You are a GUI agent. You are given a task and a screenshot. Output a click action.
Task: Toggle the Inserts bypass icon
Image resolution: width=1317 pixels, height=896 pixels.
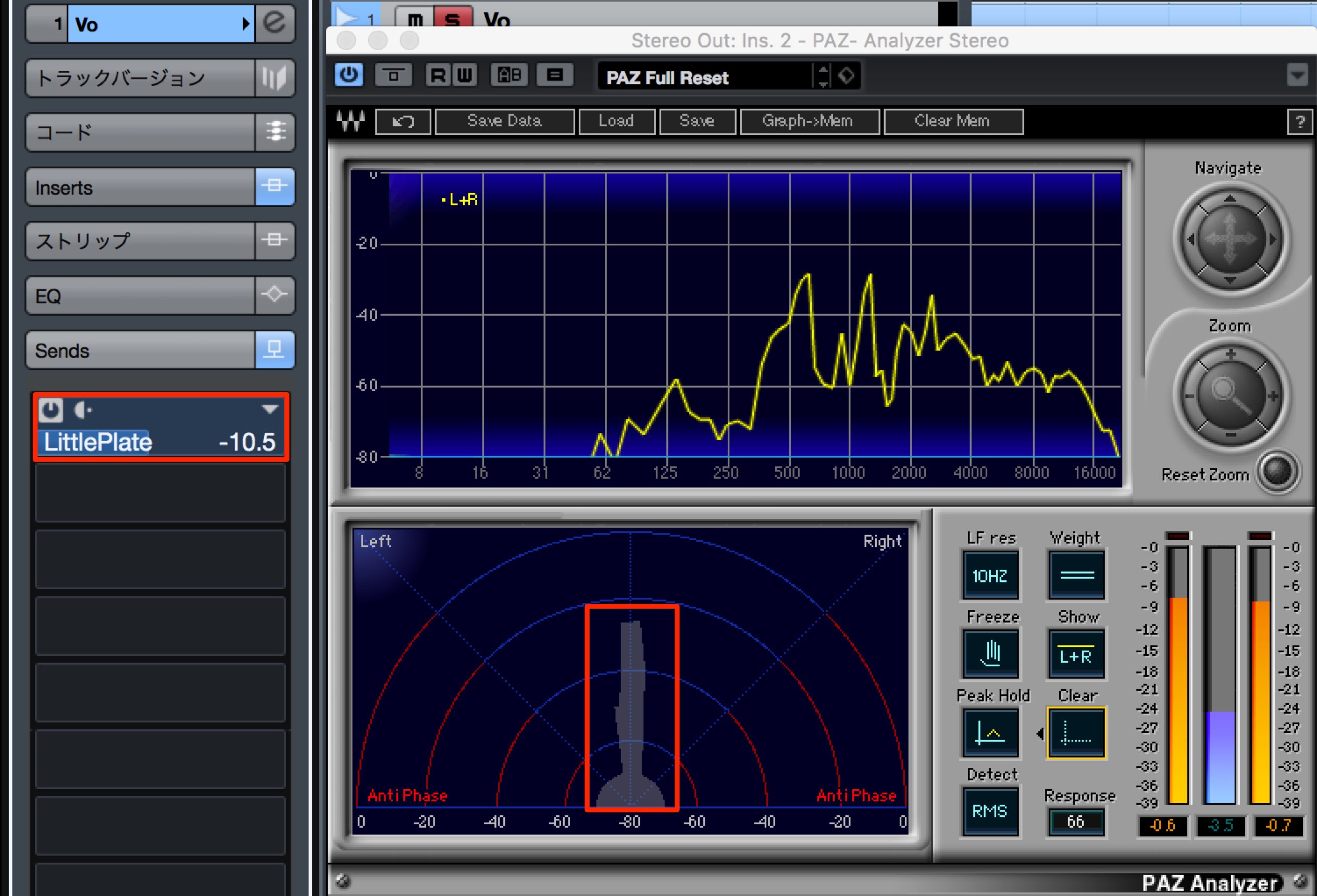click(275, 186)
